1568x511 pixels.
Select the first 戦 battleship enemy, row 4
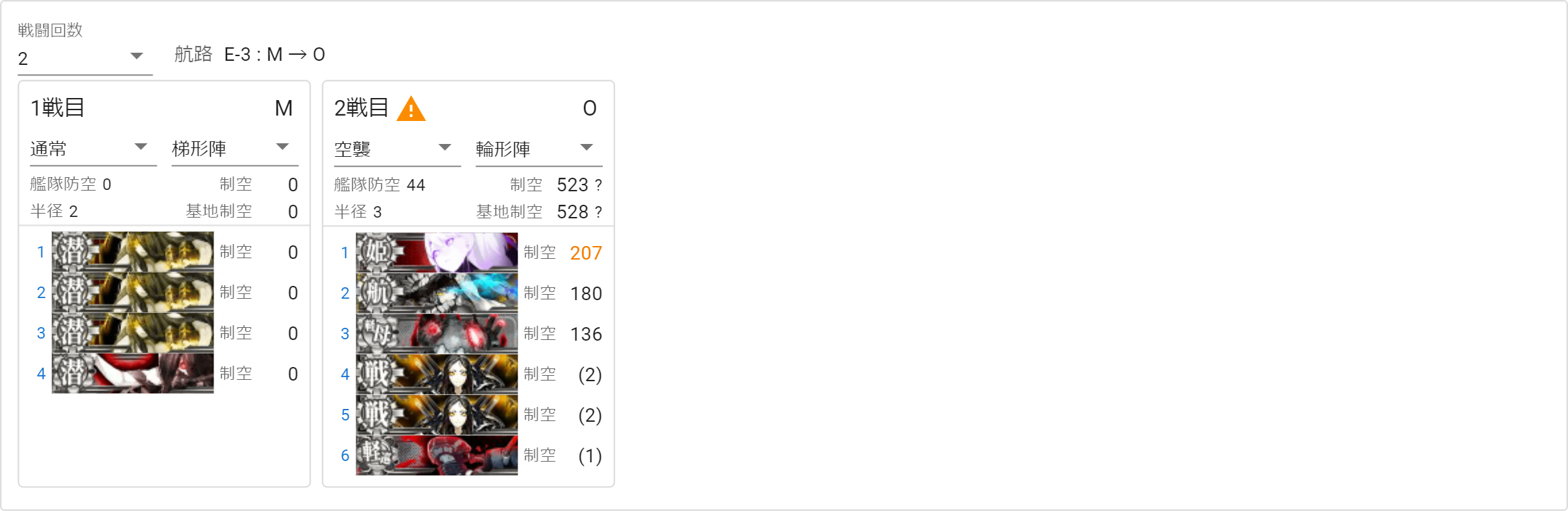[x=437, y=374]
